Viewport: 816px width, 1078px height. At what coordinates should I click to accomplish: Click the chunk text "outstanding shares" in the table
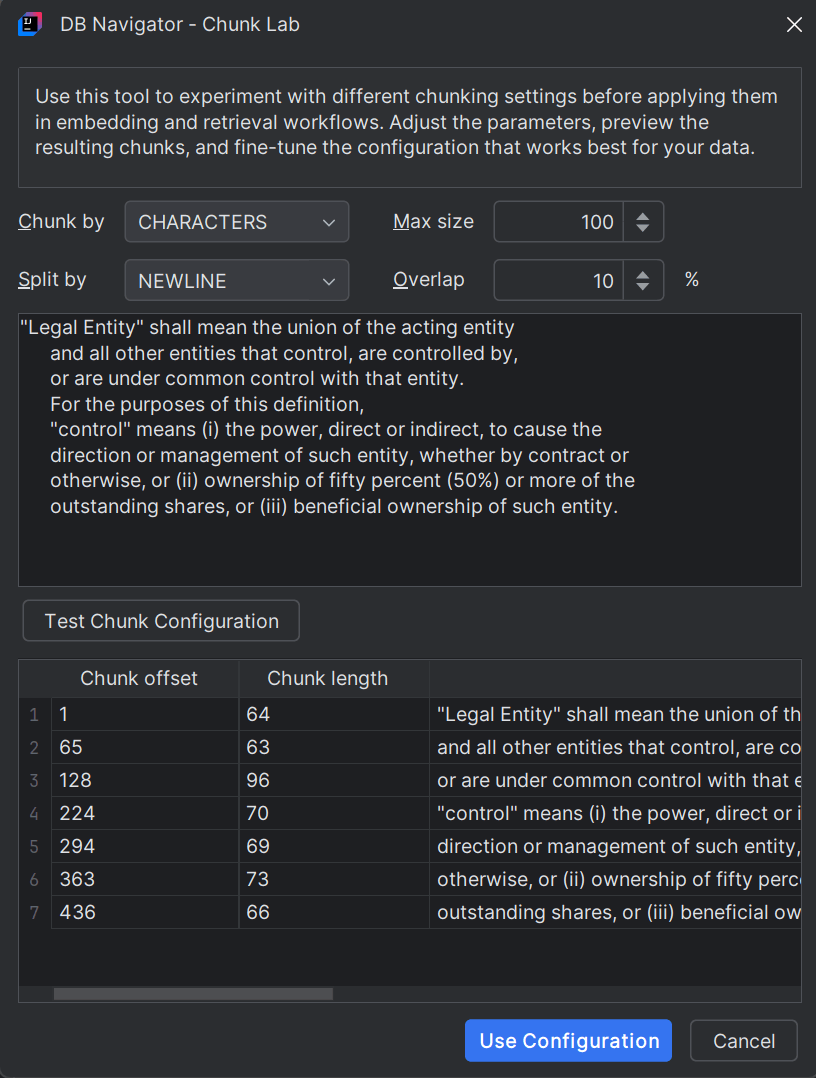[615, 912]
